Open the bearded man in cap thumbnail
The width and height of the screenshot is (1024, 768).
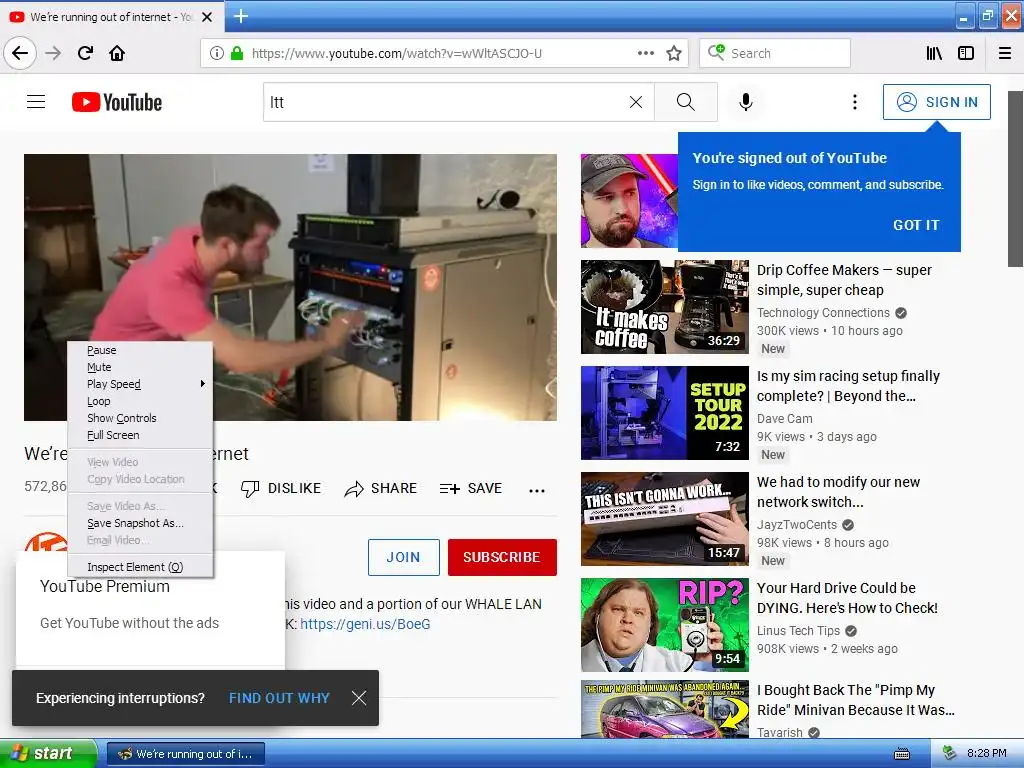[629, 200]
